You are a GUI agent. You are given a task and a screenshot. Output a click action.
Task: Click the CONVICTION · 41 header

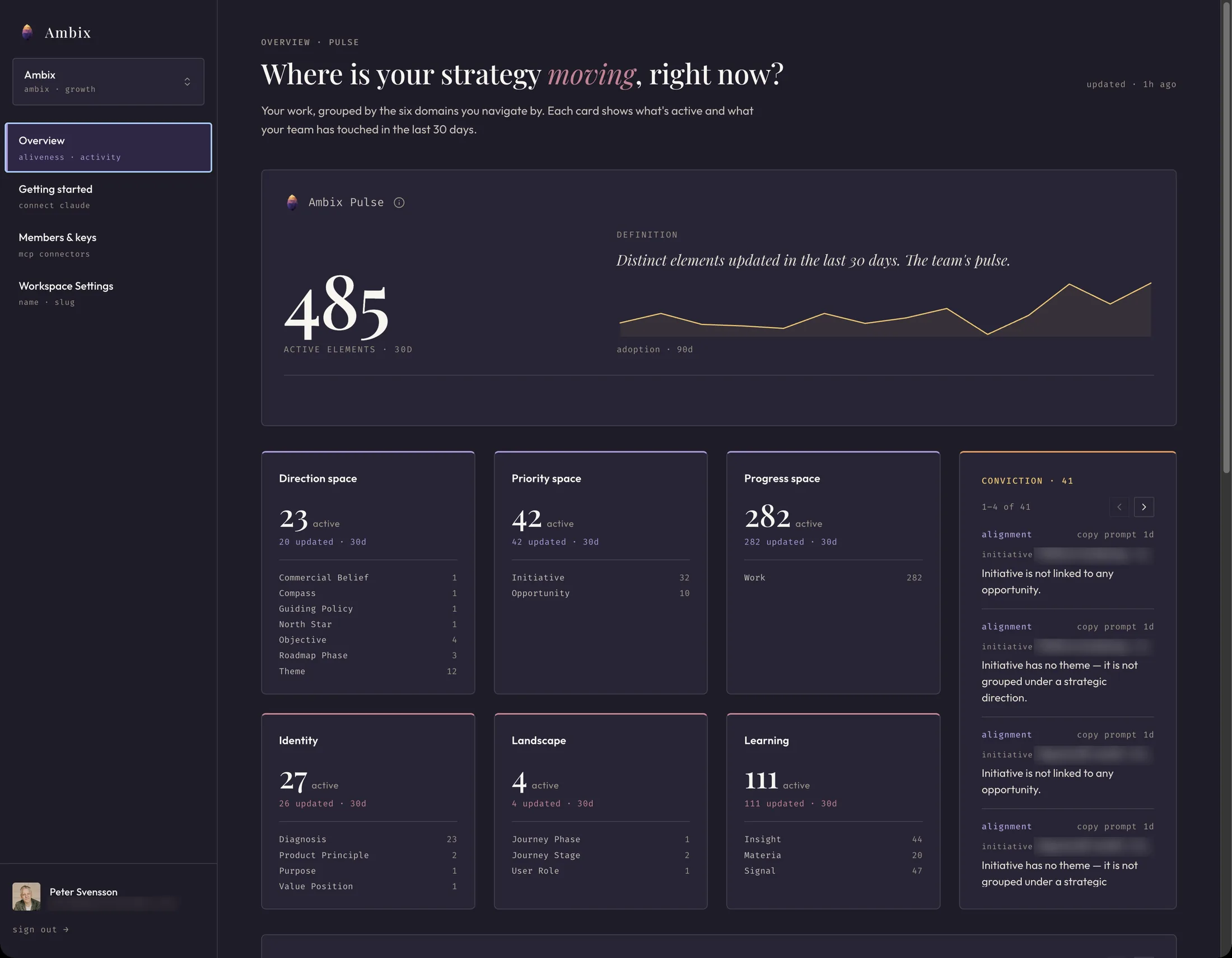pos(1027,481)
